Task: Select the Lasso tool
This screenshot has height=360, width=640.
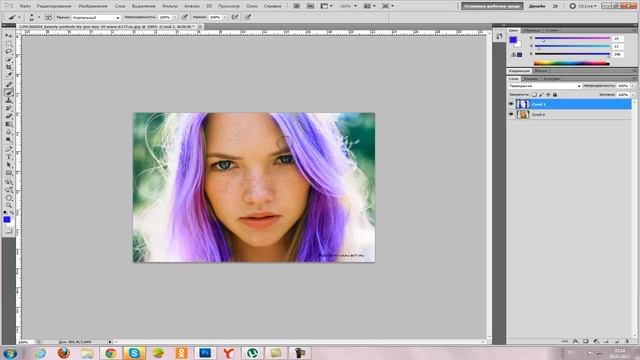Action: coord(9,51)
